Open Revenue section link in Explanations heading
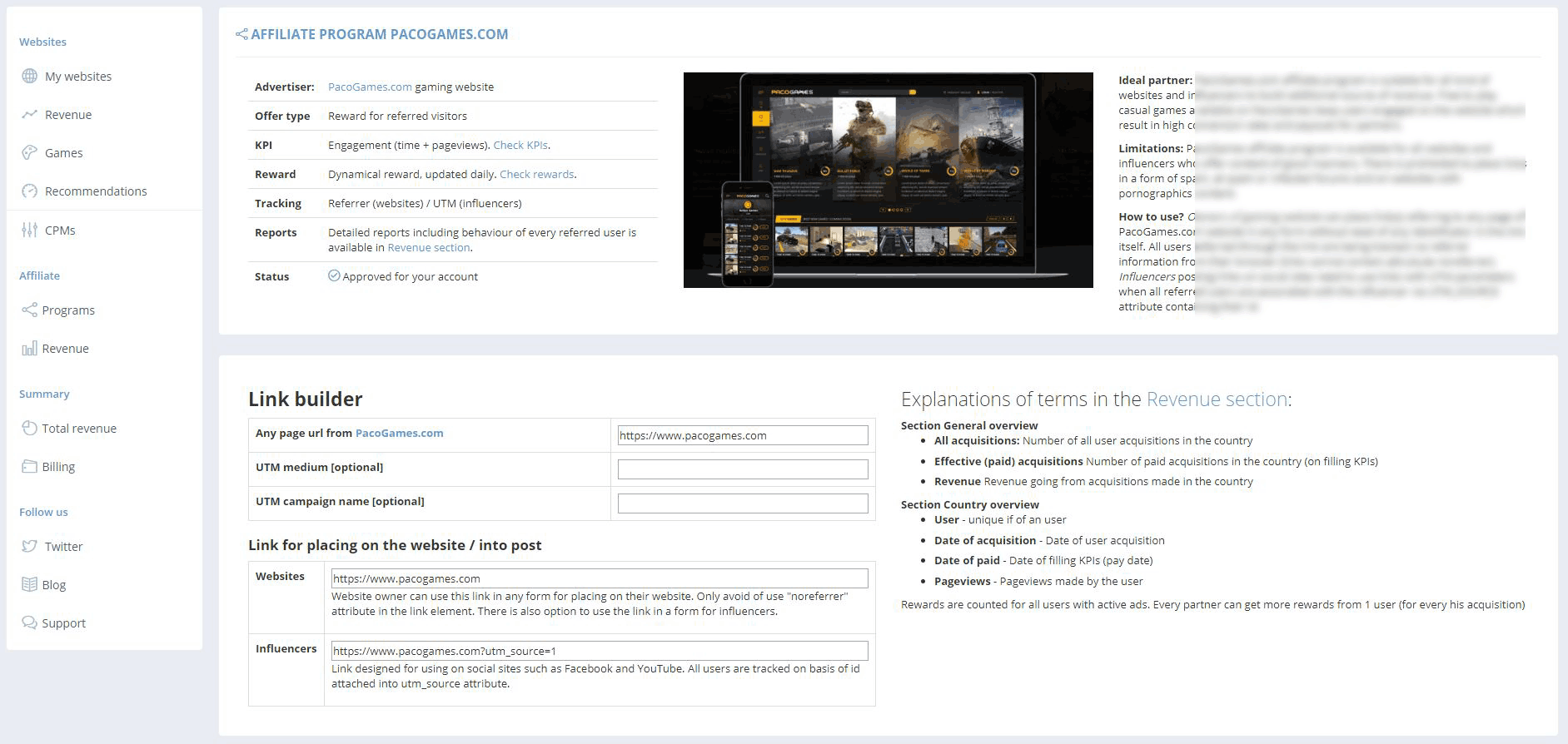The height and width of the screenshot is (744, 1568). point(1217,399)
